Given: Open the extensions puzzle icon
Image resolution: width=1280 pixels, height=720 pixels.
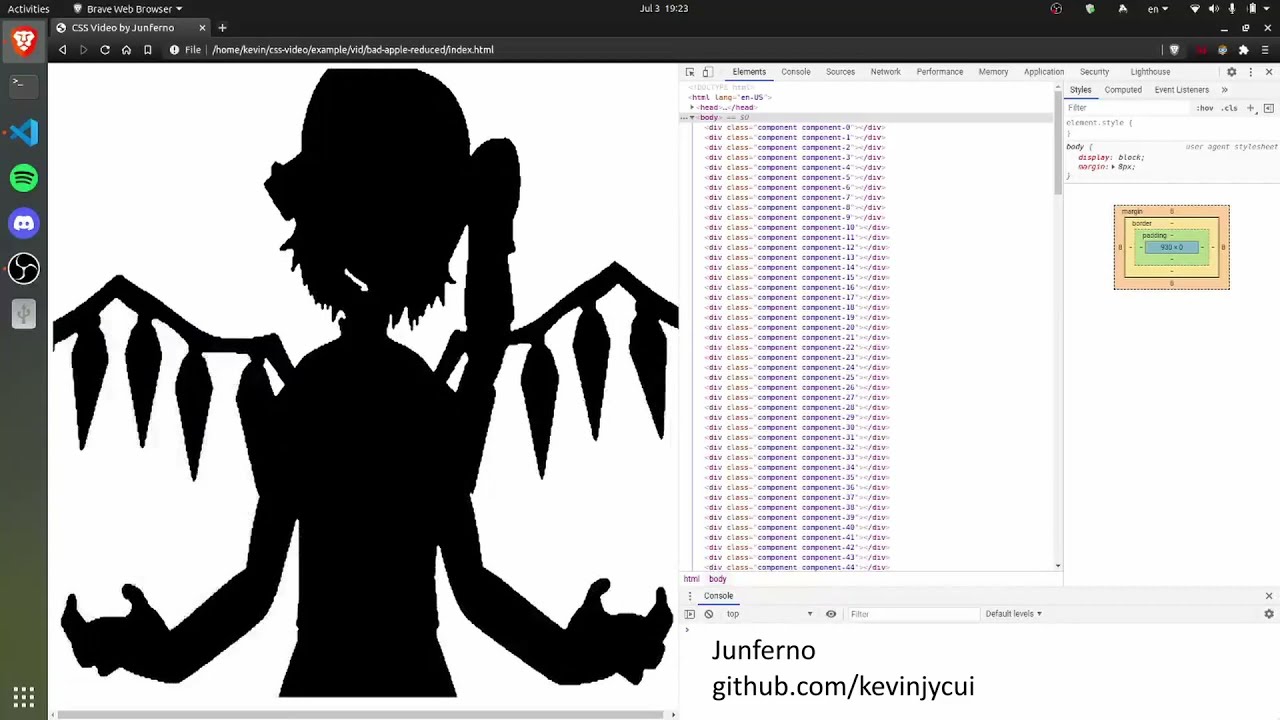Looking at the screenshot, I should tap(1243, 50).
